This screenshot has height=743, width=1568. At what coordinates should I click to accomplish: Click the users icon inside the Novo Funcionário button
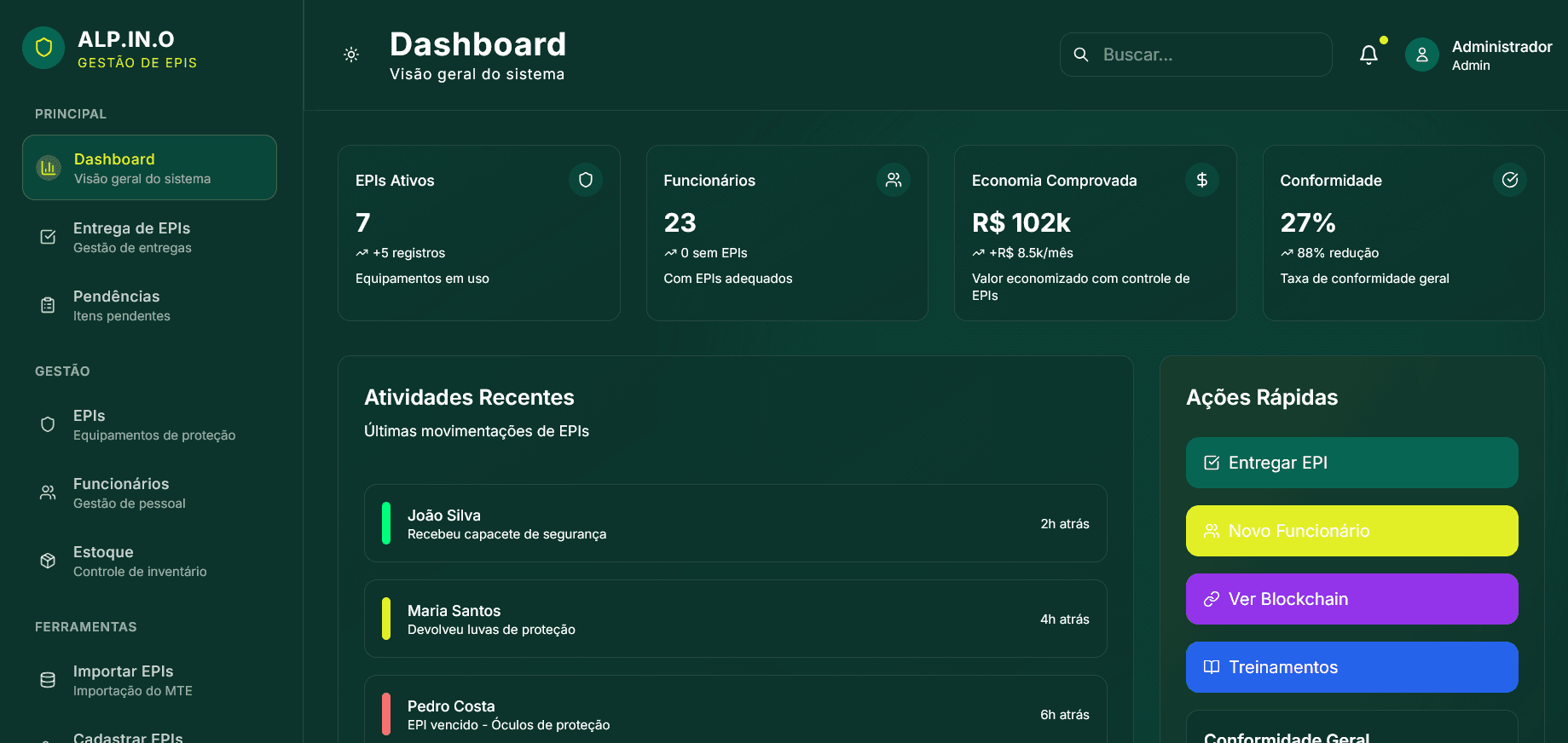pos(1212,531)
